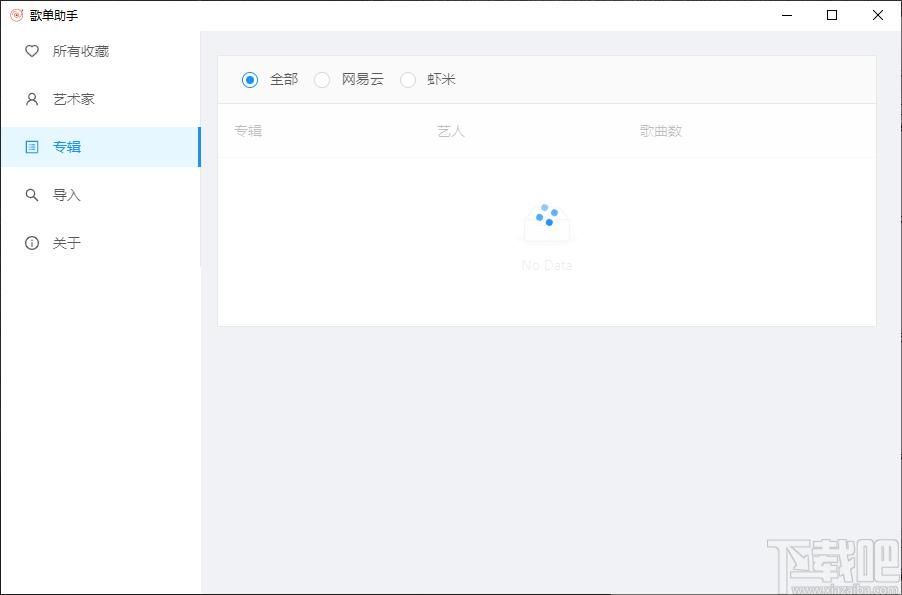Click the info icon beside 关于
Viewport: 902px width, 595px height.
pos(32,243)
